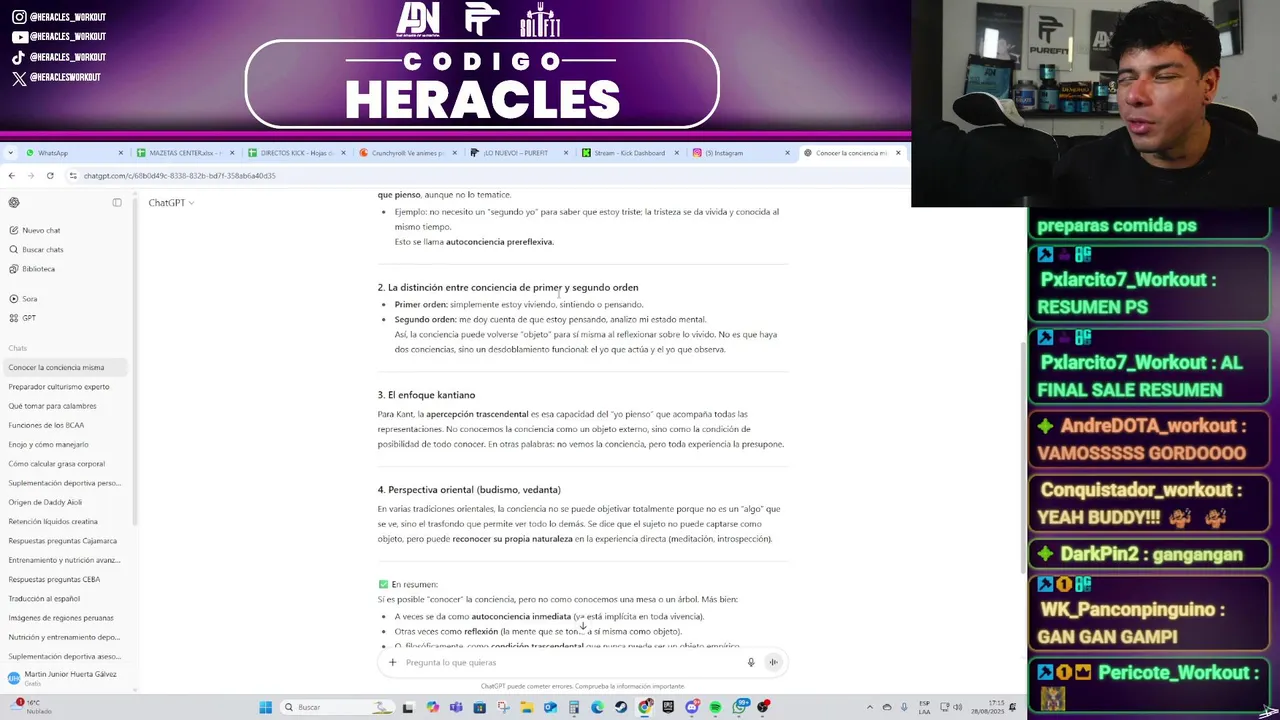Viewport: 1280px width, 720px height.
Task: Start a new chat with Nuevo chat
Action: pos(35,230)
